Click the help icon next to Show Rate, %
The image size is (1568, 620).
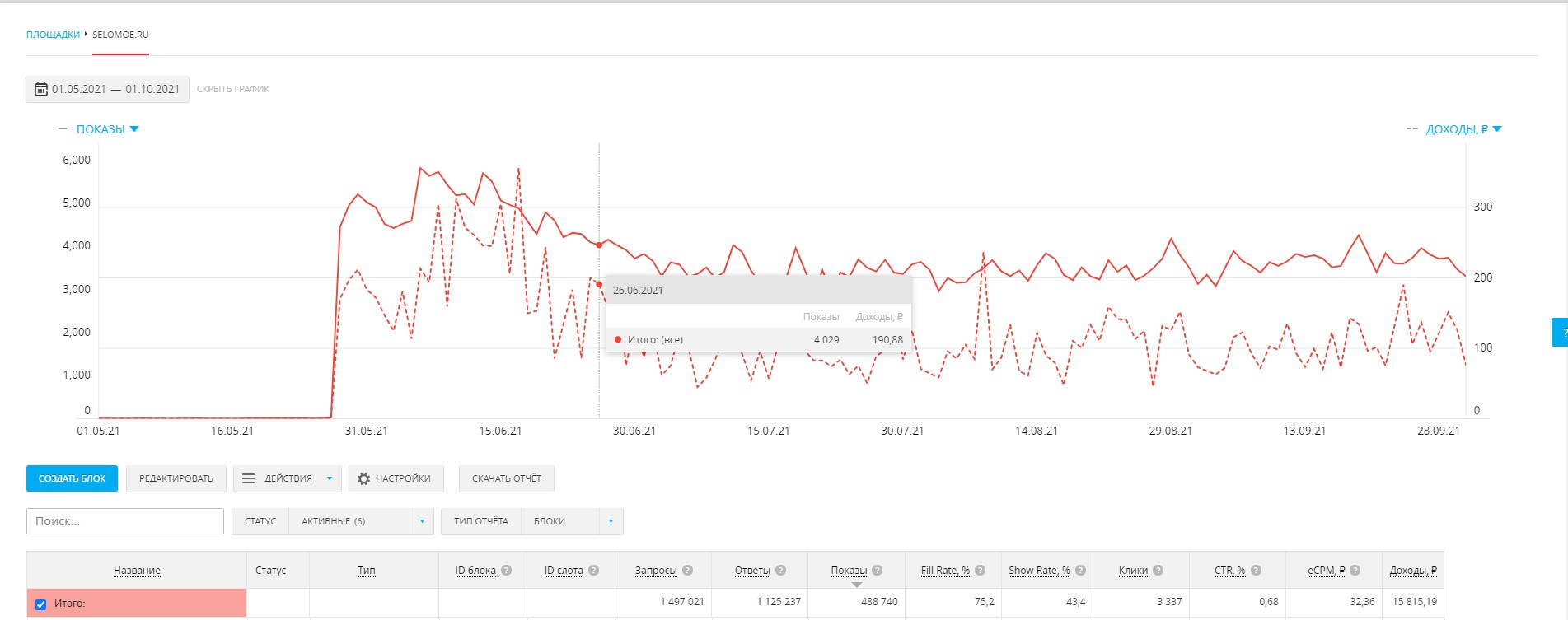[1080, 570]
